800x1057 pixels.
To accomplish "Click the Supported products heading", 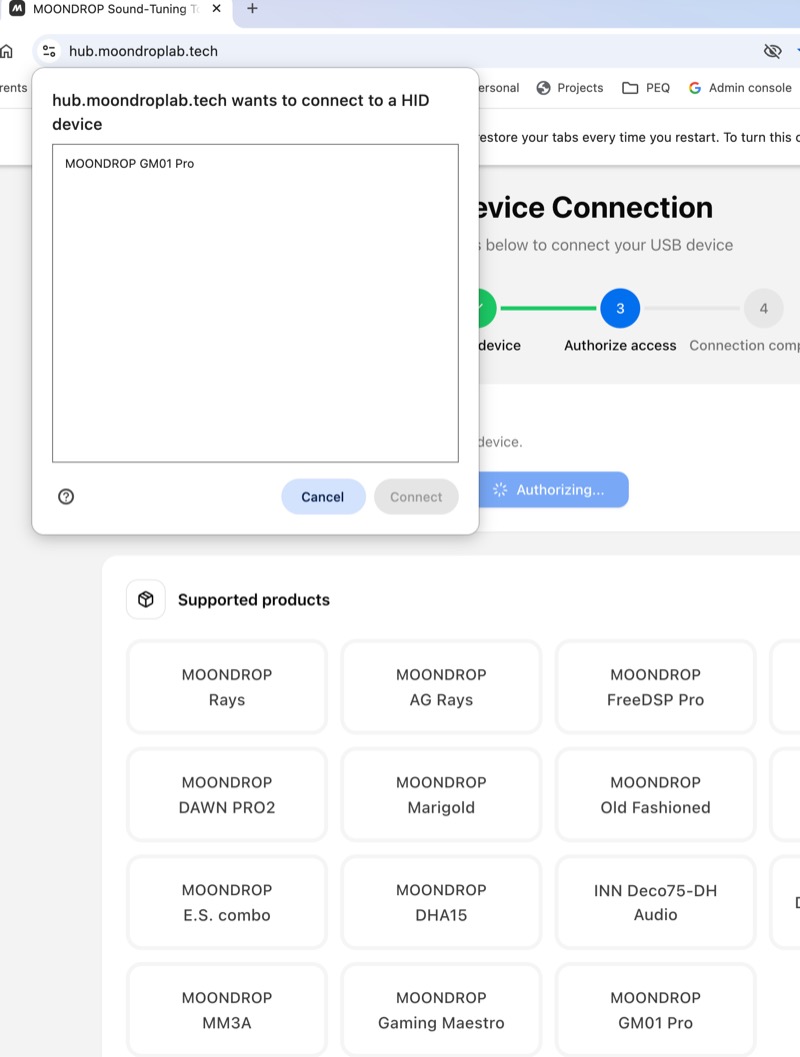I will coord(254,600).
